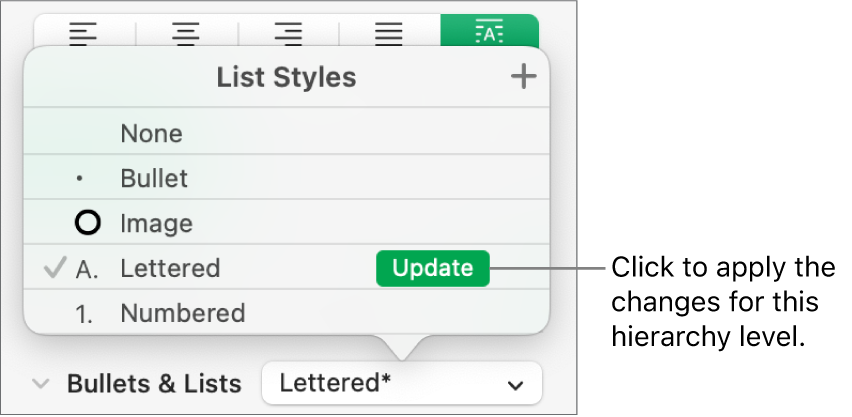
Task: Click the List Styles popover title
Action: click(286, 77)
